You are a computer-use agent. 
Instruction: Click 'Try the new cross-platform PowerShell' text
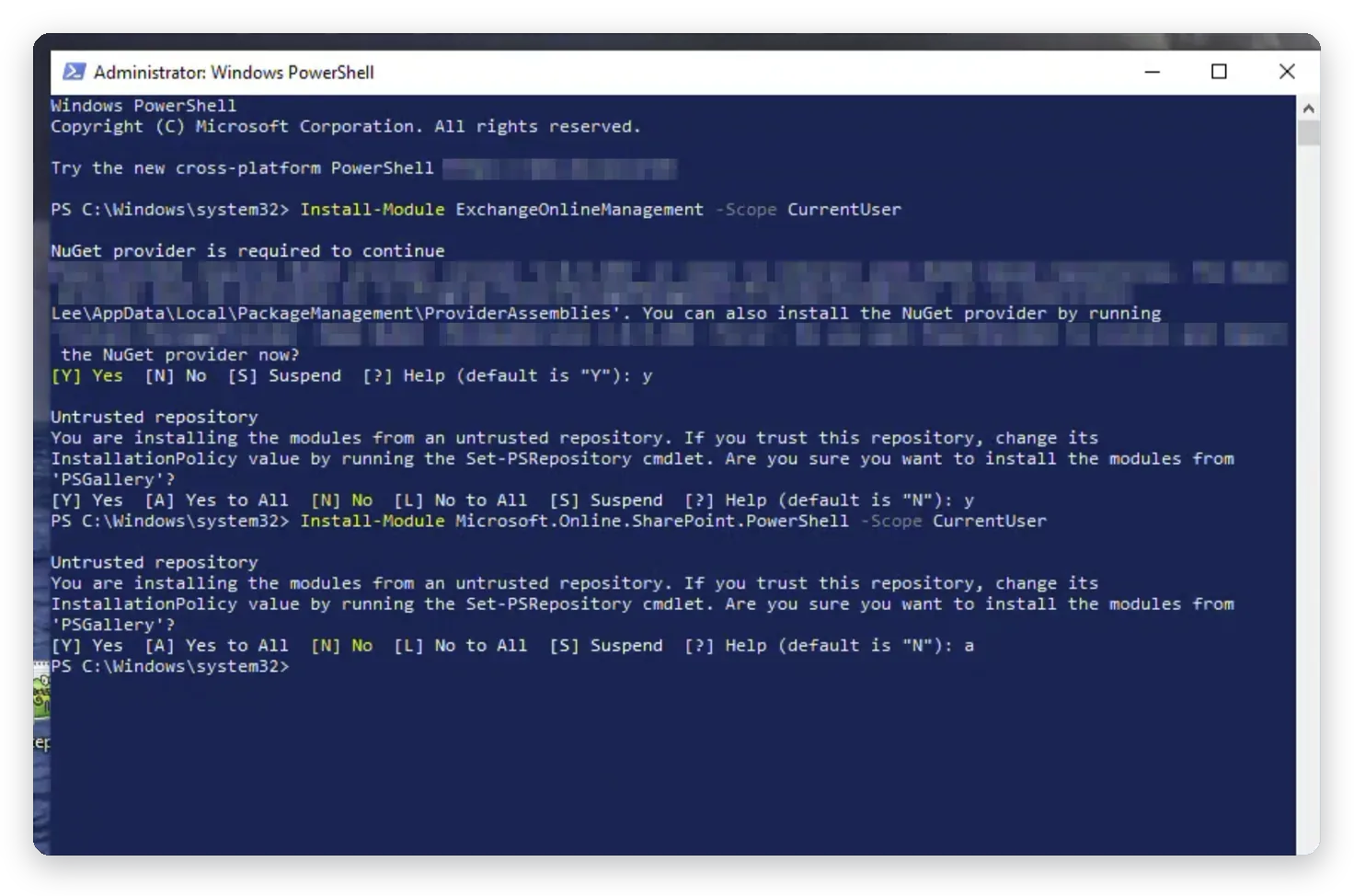[x=242, y=168]
